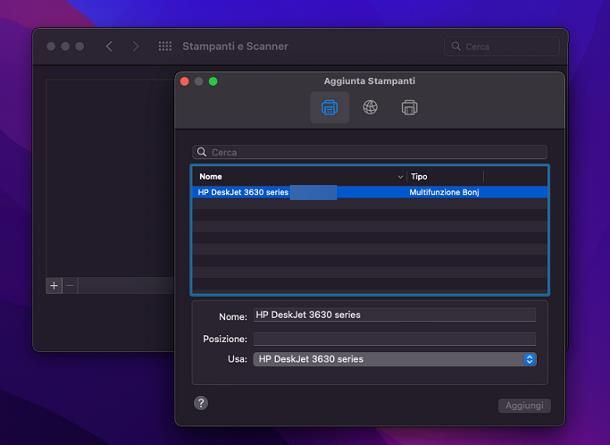Image resolution: width=610 pixels, height=445 pixels.
Task: Select the Default printers tab icon
Action: tap(330, 107)
